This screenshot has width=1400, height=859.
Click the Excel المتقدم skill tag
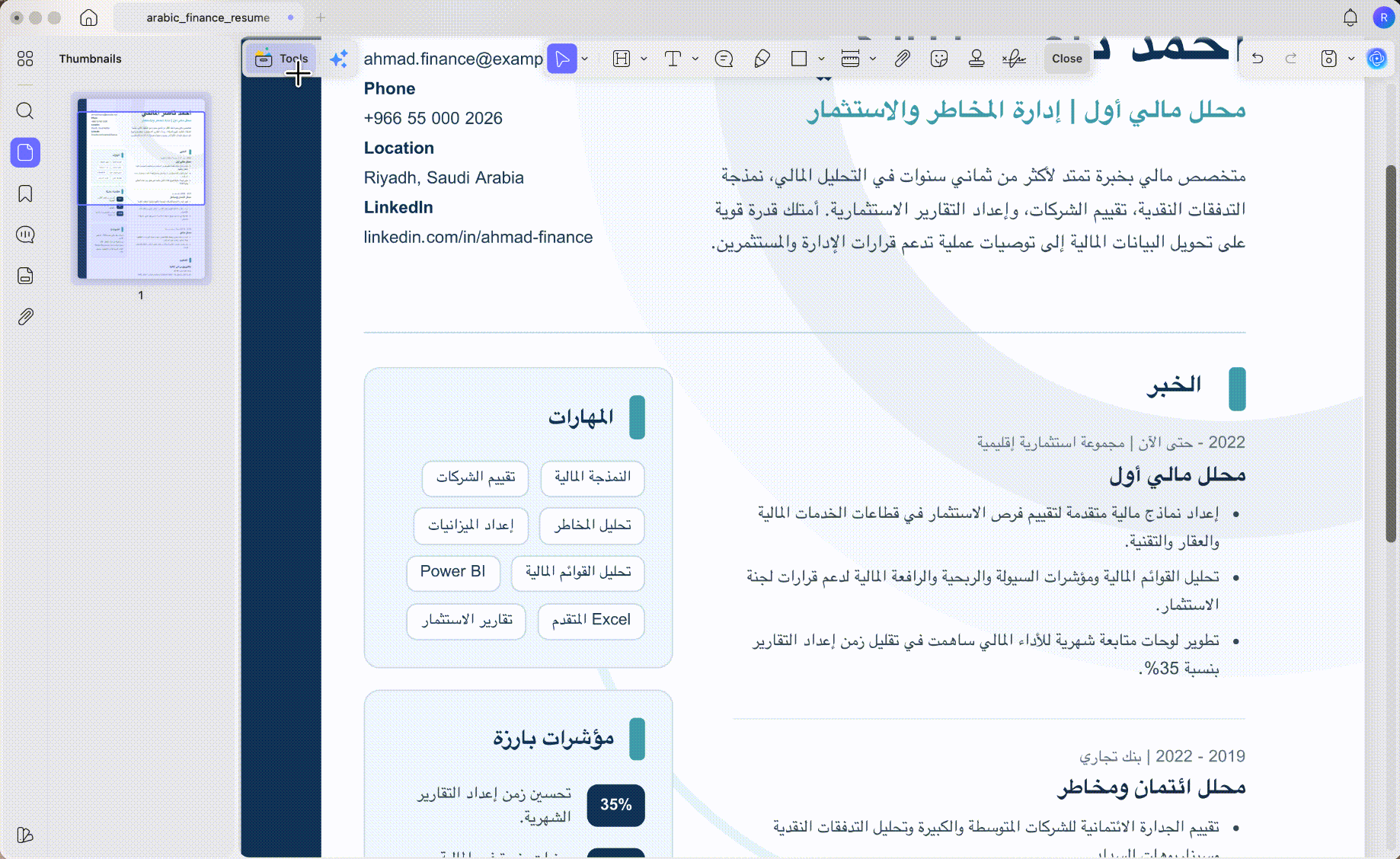(591, 620)
